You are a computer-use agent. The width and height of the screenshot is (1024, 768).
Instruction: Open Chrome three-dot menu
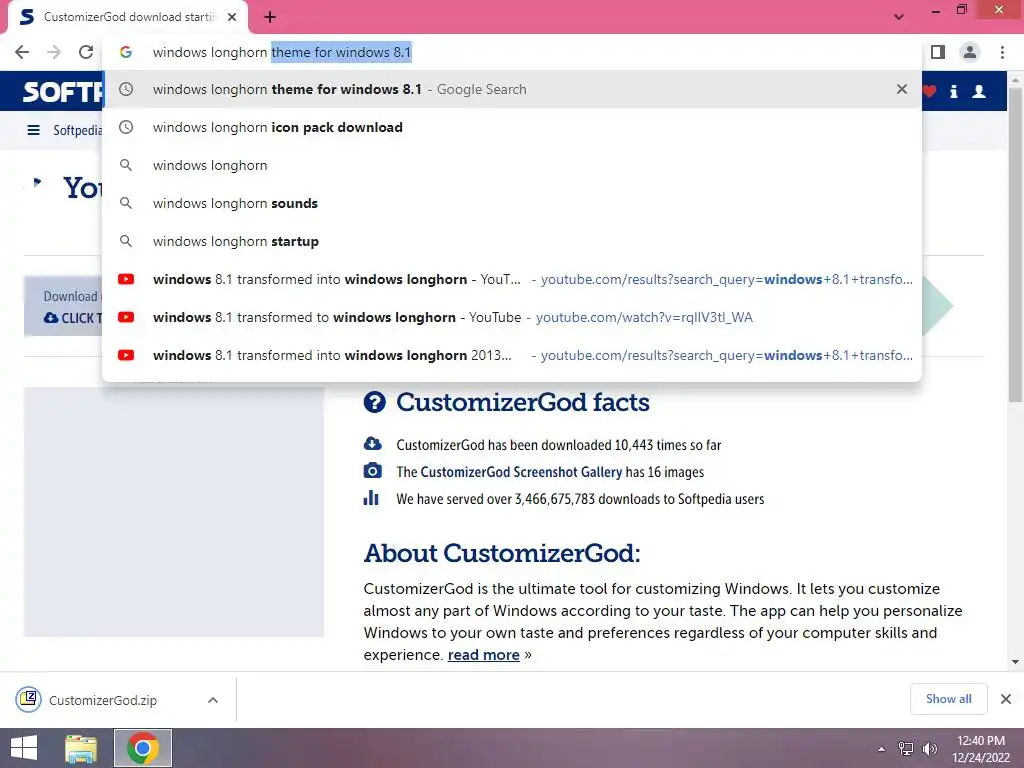click(x=1002, y=52)
